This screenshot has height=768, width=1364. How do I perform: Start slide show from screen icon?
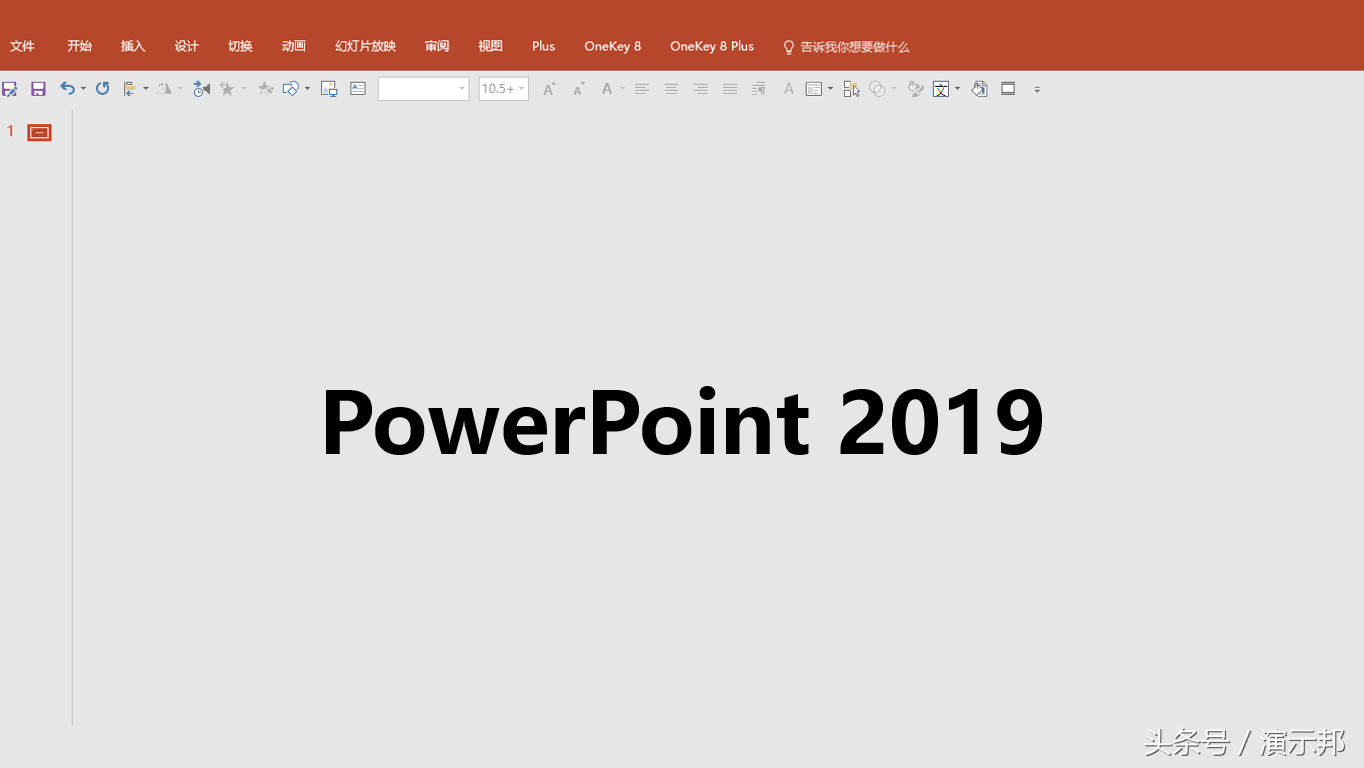point(1008,89)
